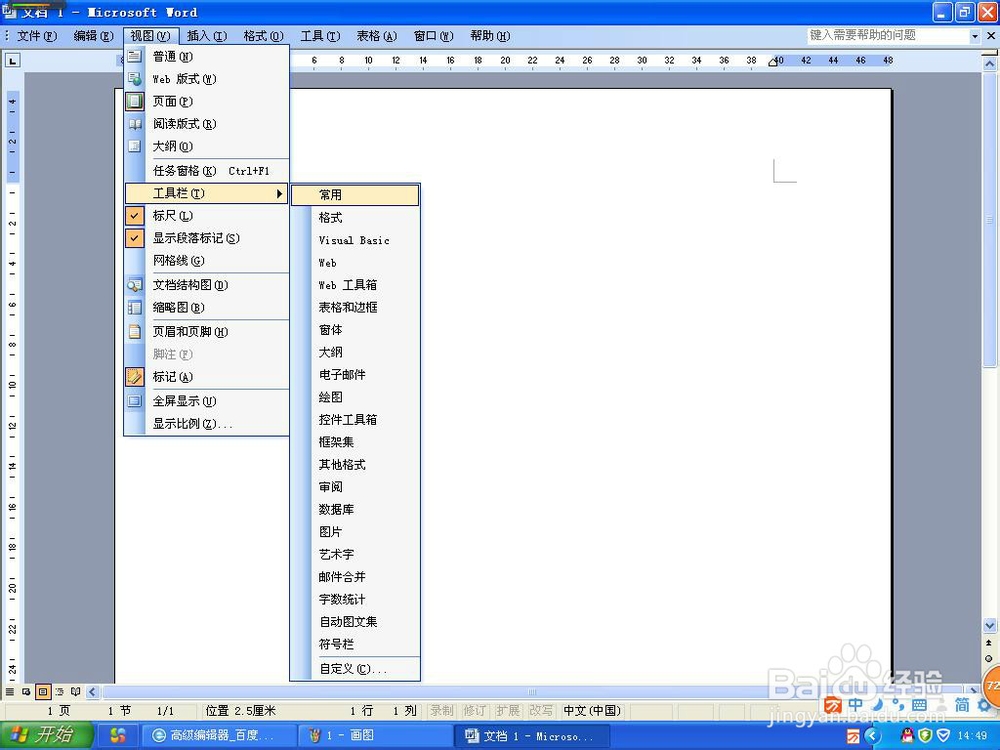
Task: Click 中文(中国) language in status bar
Action: click(592, 710)
